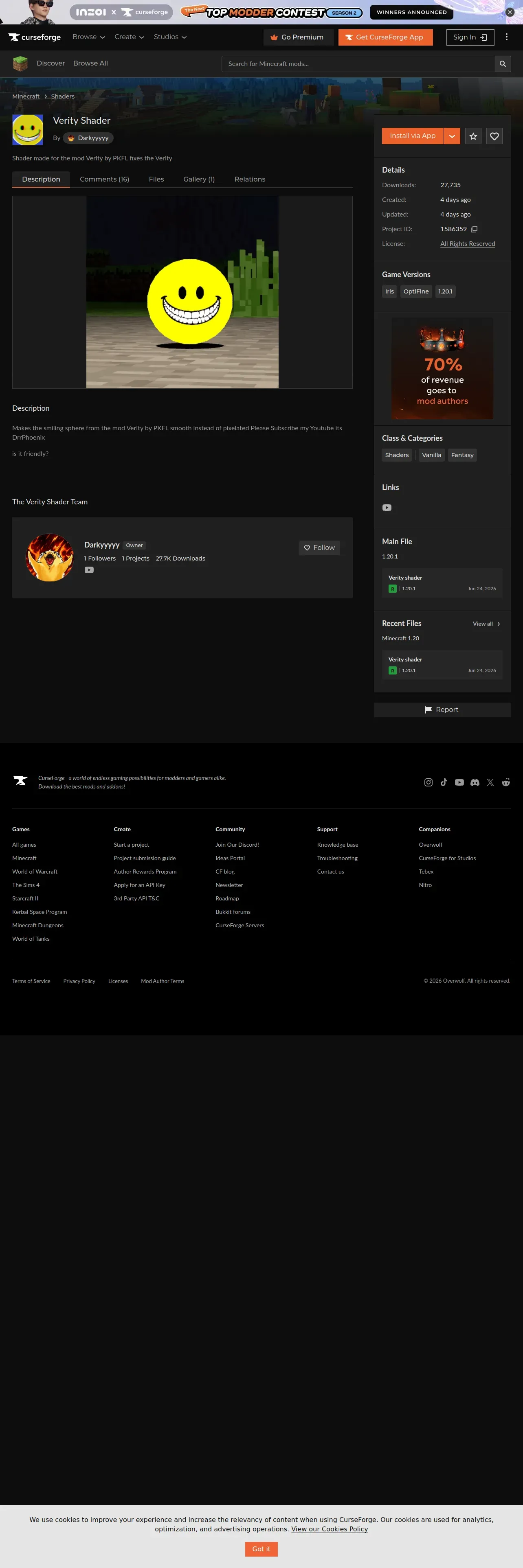
Task: Select the Description tab
Action: [41, 180]
